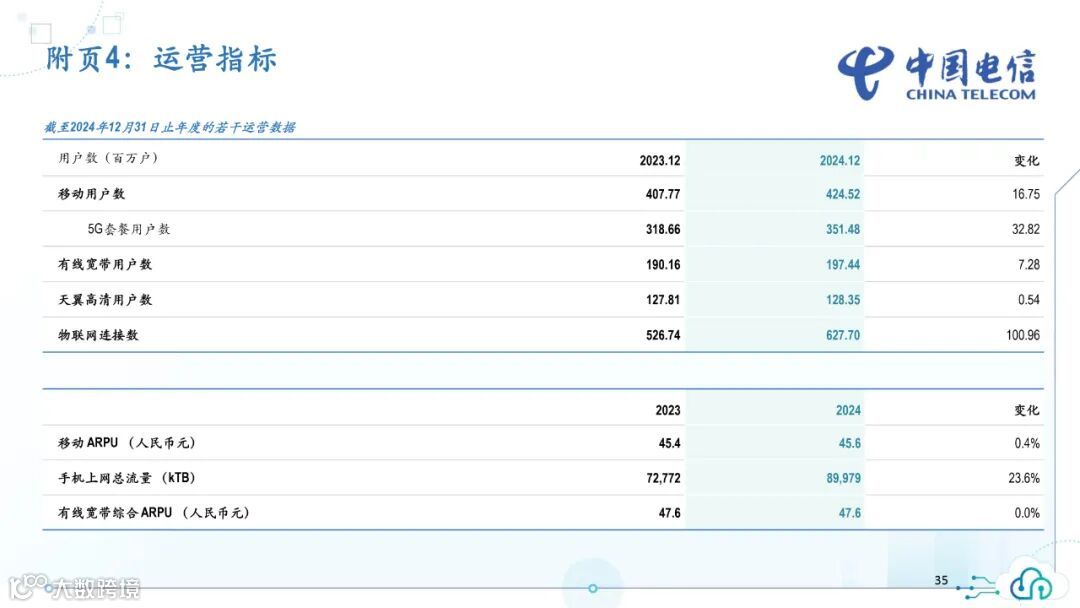
Task: Click the value 128.35
Action: tap(843, 300)
